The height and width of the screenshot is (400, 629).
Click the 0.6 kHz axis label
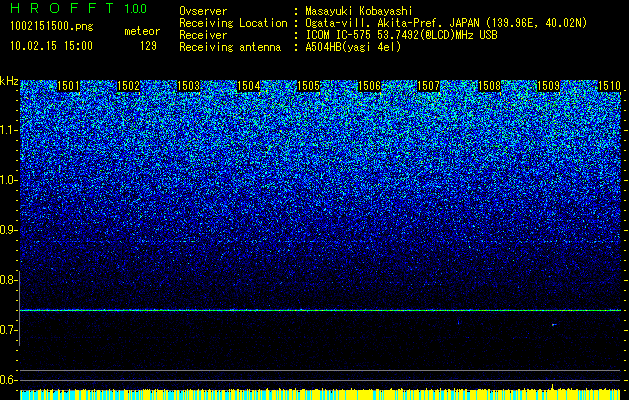[7, 380]
